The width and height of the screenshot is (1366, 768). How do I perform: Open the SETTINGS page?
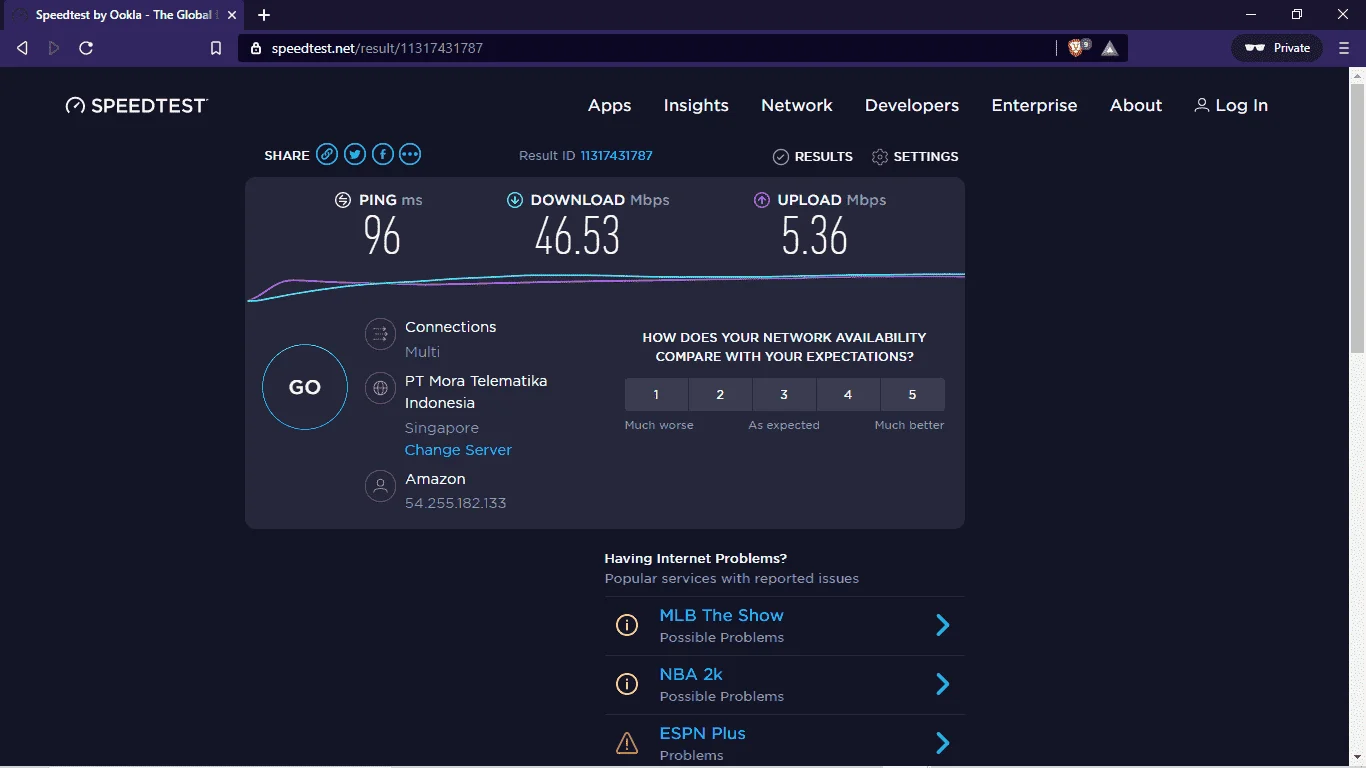coord(915,157)
